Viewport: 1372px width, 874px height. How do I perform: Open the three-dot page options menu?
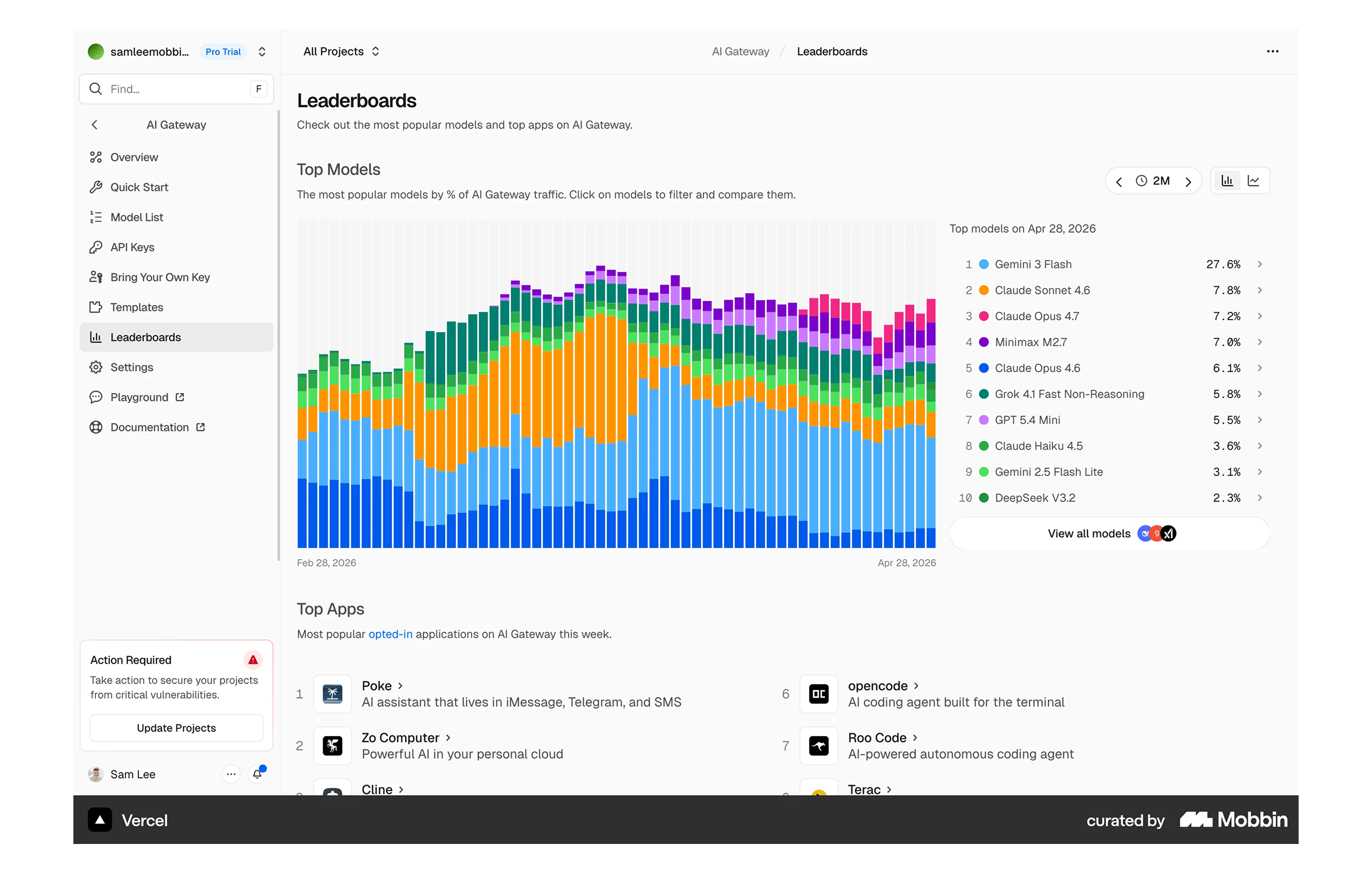(1272, 51)
